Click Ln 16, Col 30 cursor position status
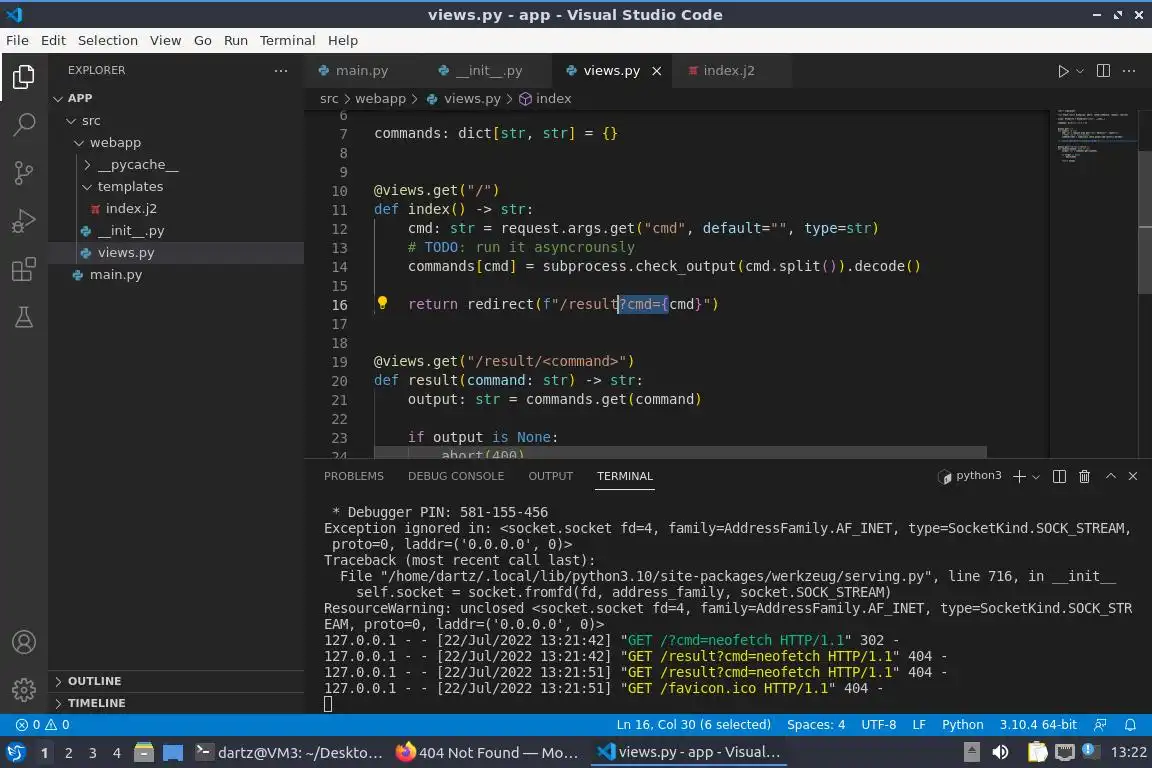This screenshot has height=768, width=1152. (x=694, y=725)
